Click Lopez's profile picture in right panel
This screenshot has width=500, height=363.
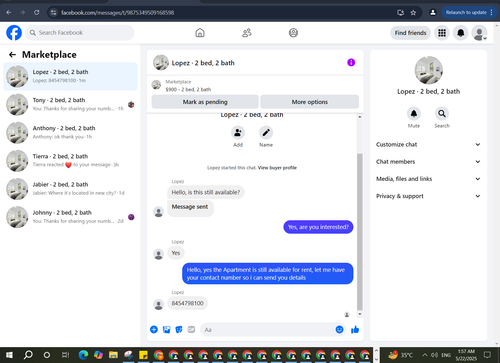(x=429, y=70)
